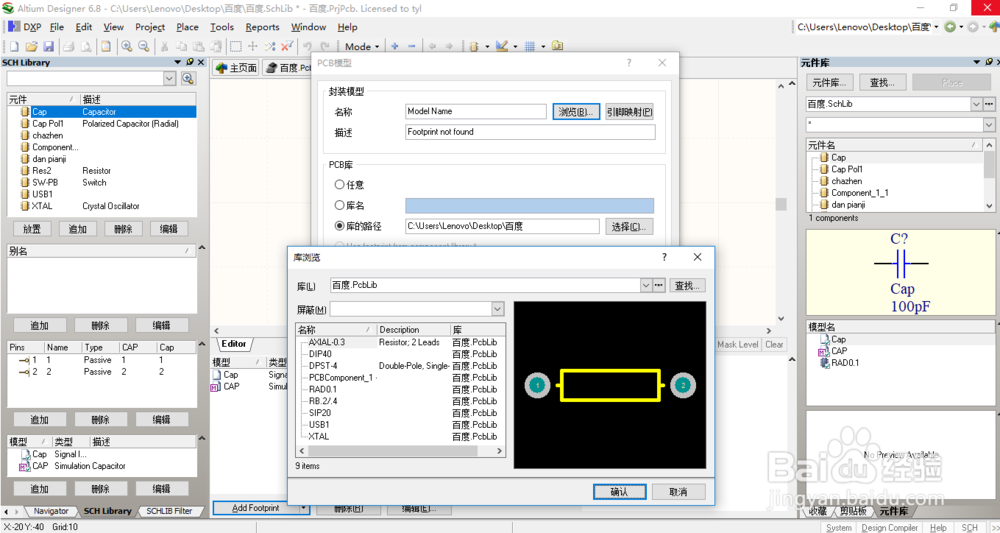This screenshot has height=533, width=1000.
Task: Click the save disk icon in toolbar
Action: tap(48, 47)
